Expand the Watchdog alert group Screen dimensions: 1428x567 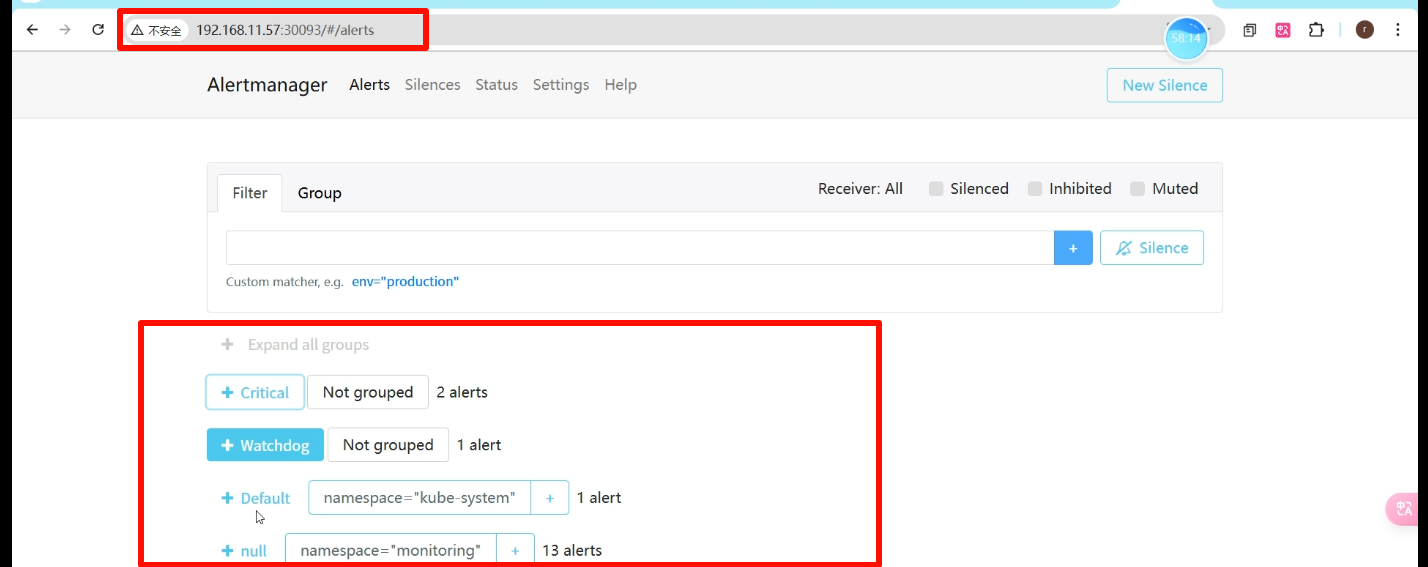265,445
